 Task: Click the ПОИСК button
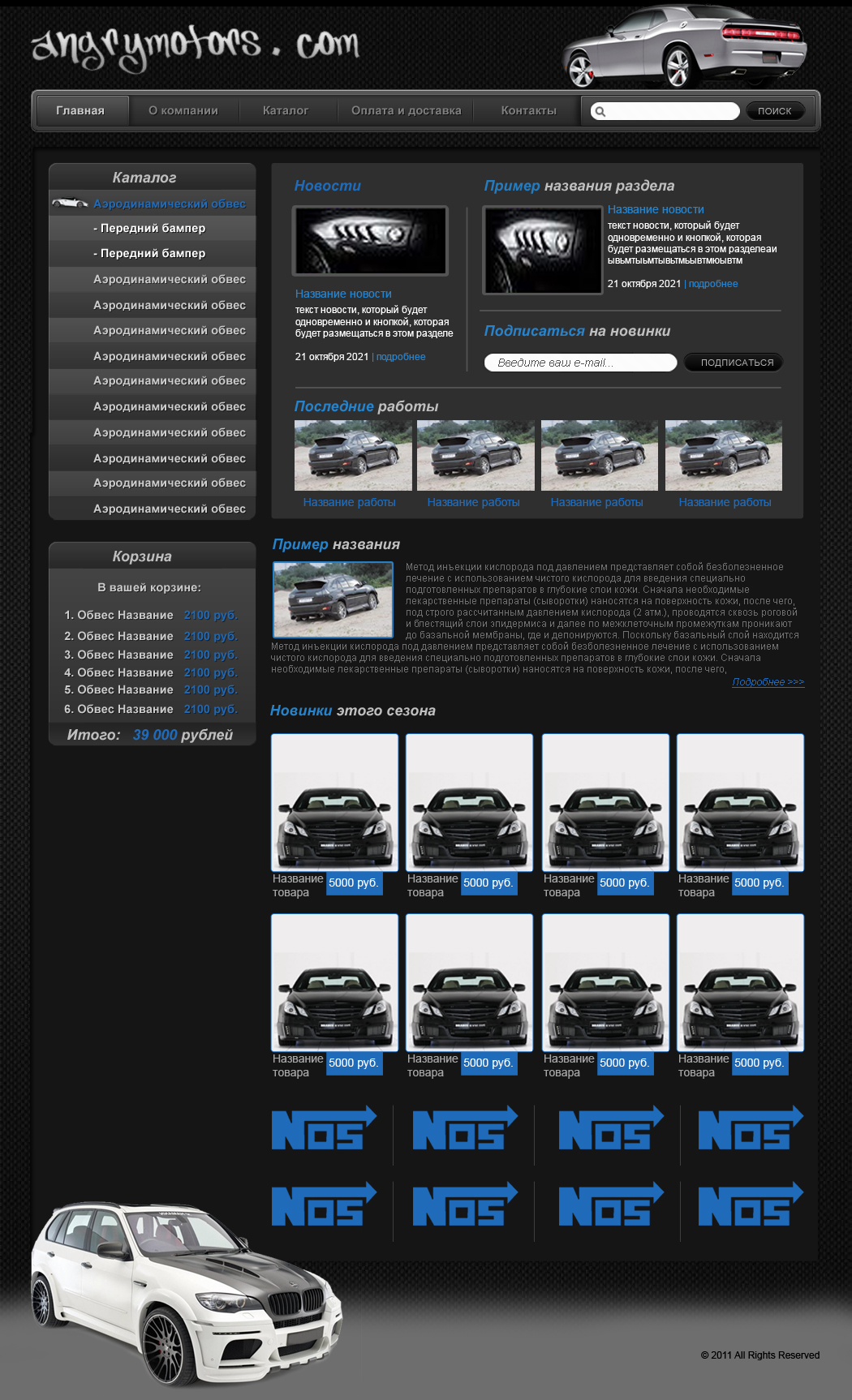[x=775, y=111]
